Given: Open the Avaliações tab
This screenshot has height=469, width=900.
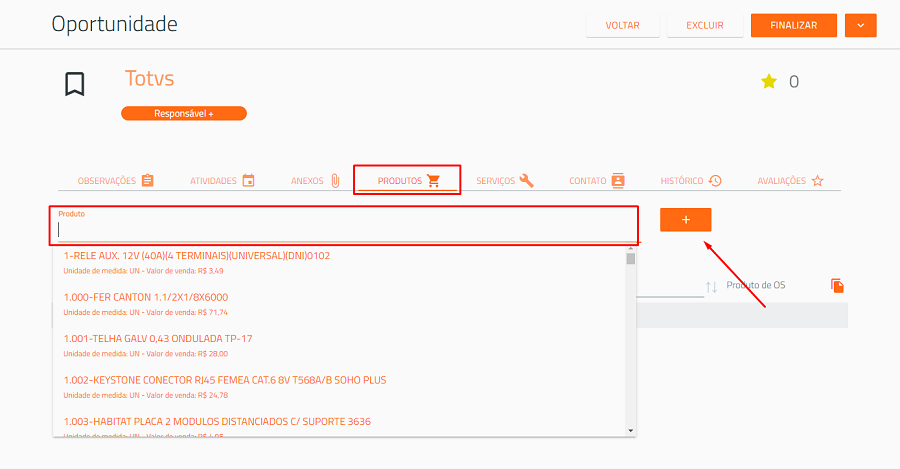Looking at the screenshot, I should (790, 180).
